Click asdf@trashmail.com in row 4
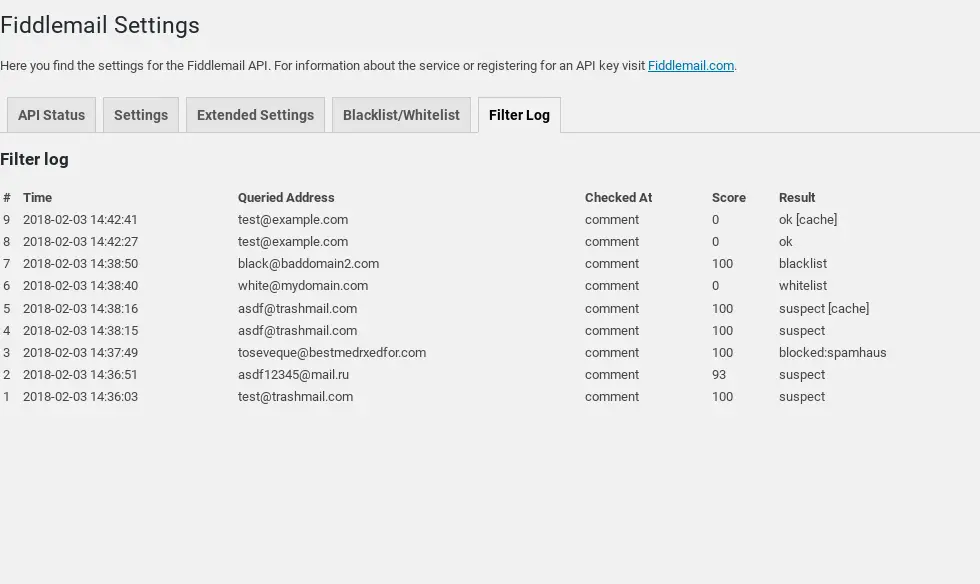This screenshot has width=980, height=584. [x=298, y=330]
